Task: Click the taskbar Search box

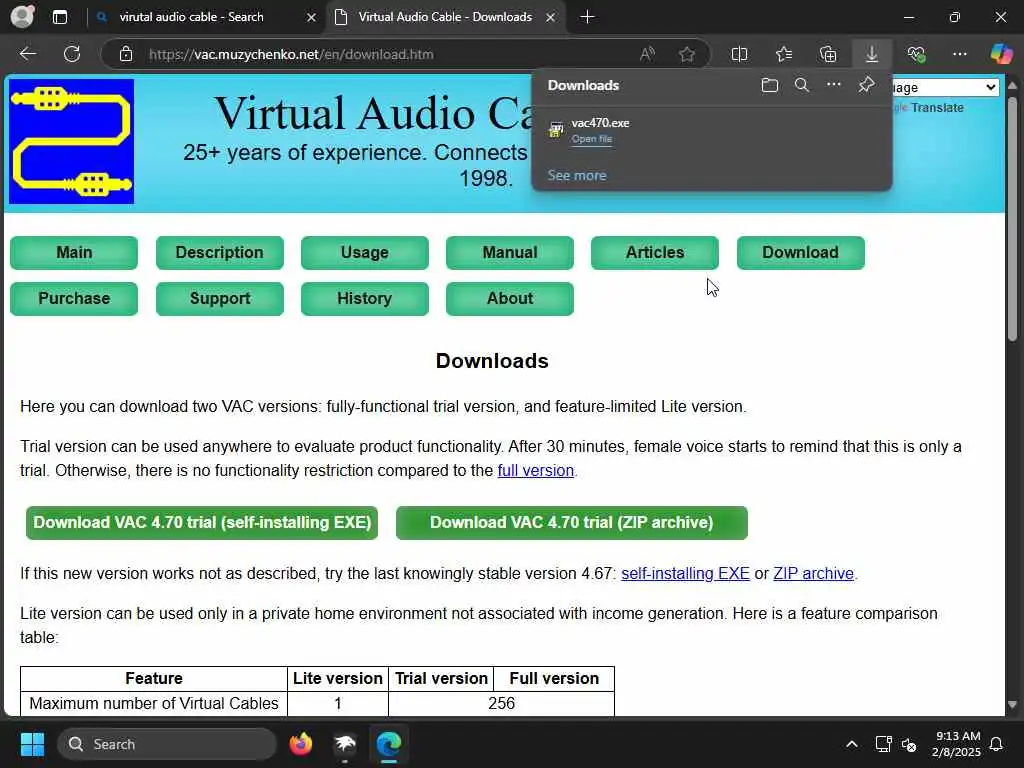Action: pos(167,744)
